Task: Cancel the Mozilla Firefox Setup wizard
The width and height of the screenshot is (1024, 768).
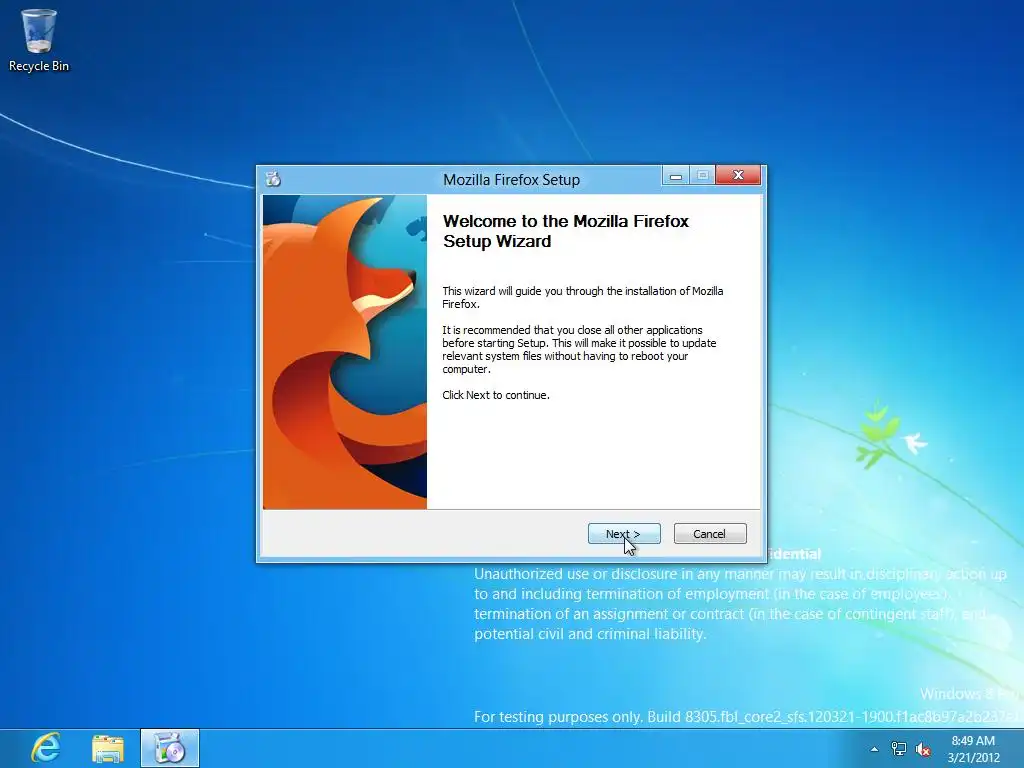Action: 710,534
